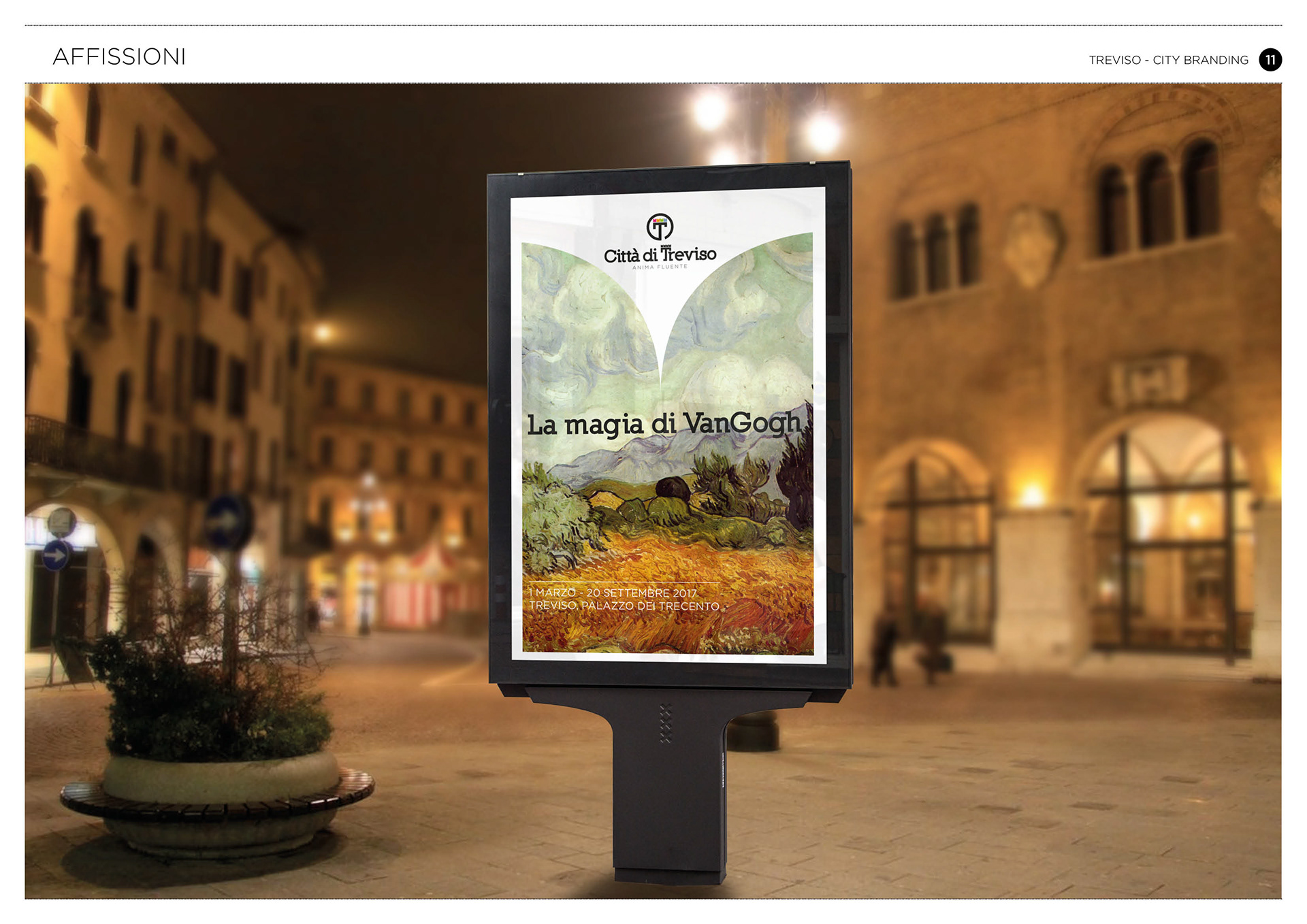Click the round gray sign above blue arrow
This screenshot has height=924, width=1307.
(x=61, y=523)
